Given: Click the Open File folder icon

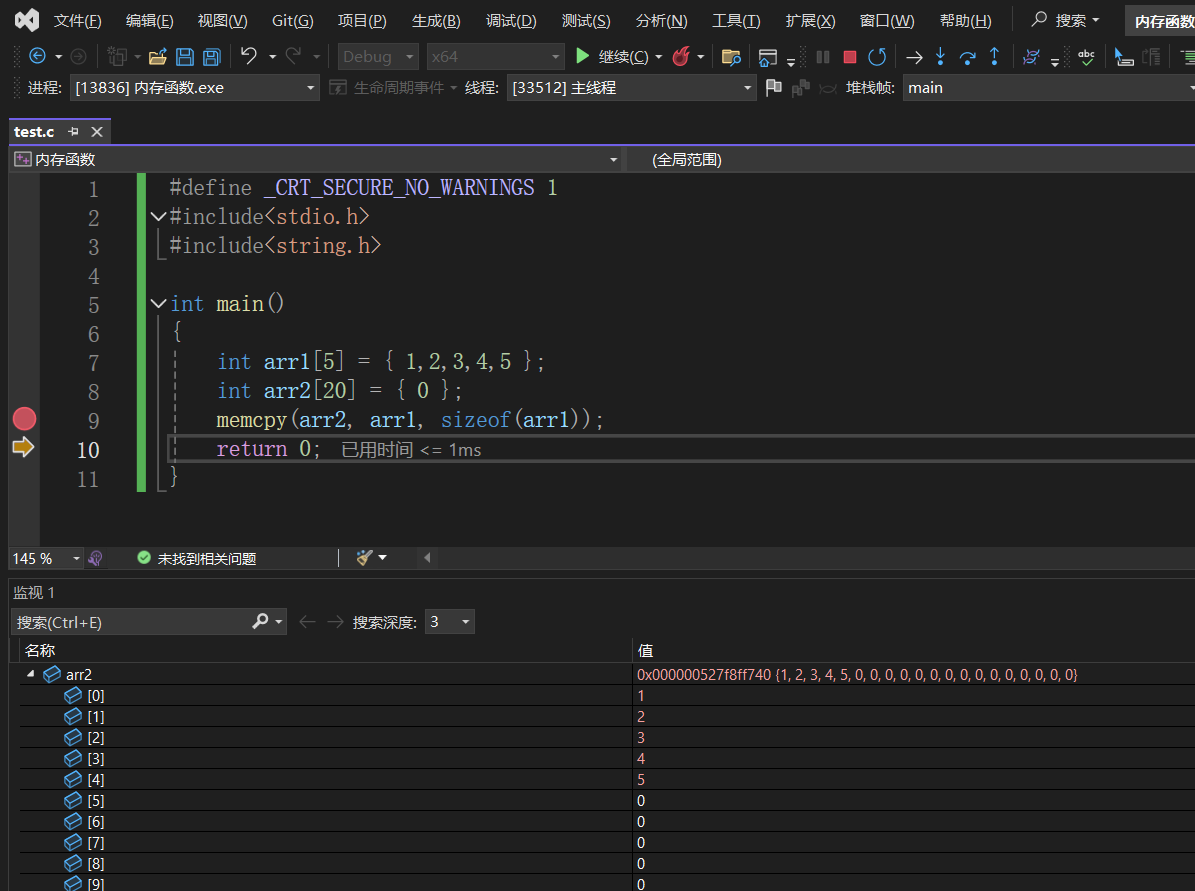Looking at the screenshot, I should pos(158,56).
